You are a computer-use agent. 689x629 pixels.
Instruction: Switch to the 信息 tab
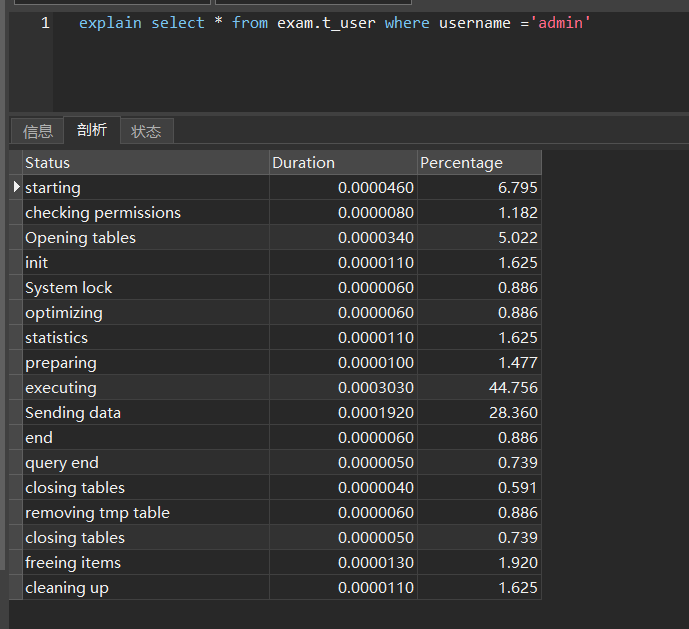coord(38,131)
